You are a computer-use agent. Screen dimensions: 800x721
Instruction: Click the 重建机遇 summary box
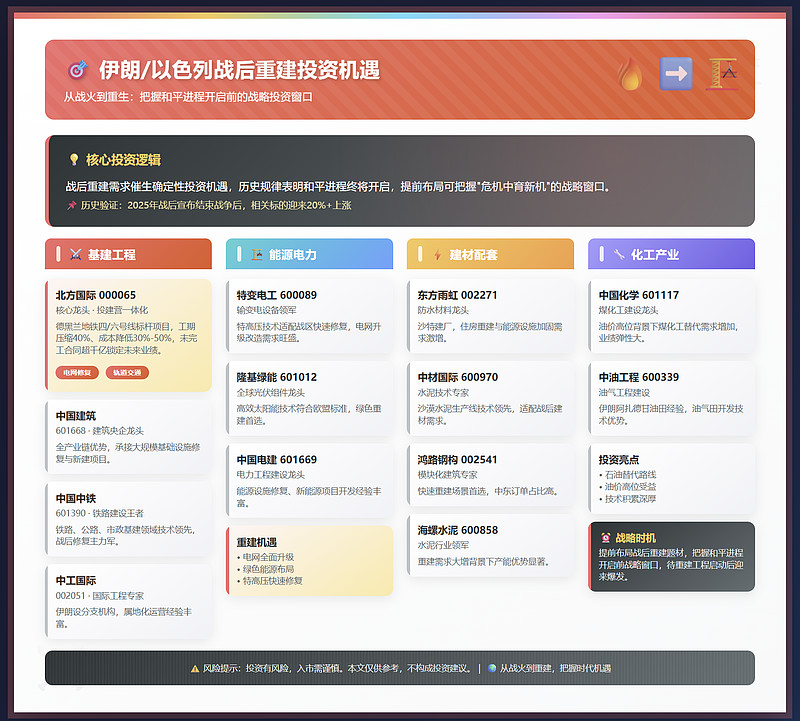tap(309, 561)
